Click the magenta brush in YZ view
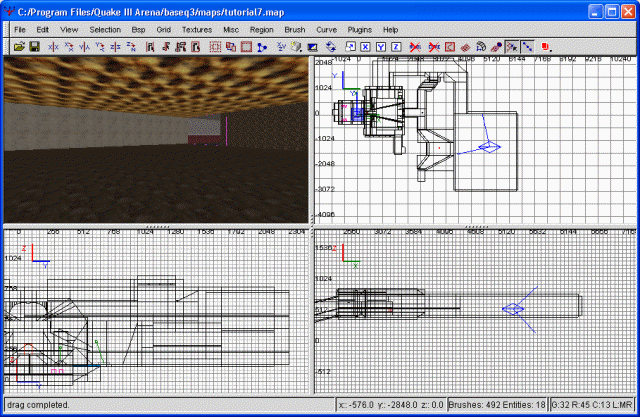The height and width of the screenshot is (417, 640). click(x=57, y=371)
